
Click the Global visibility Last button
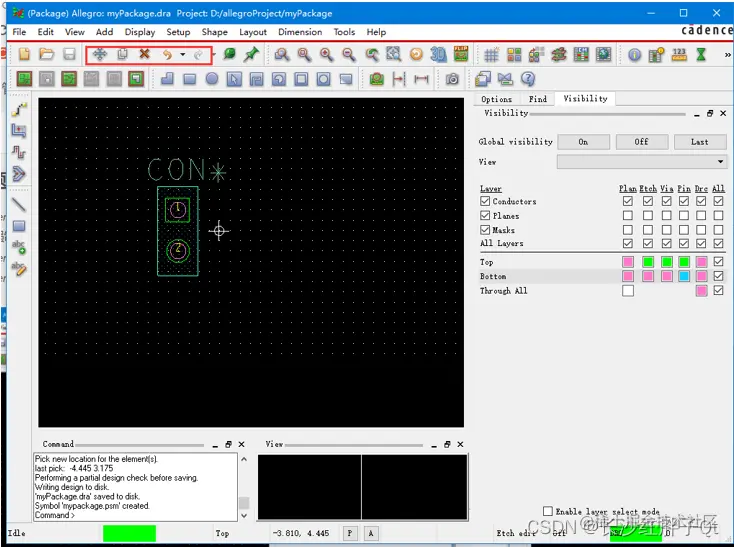[700, 142]
